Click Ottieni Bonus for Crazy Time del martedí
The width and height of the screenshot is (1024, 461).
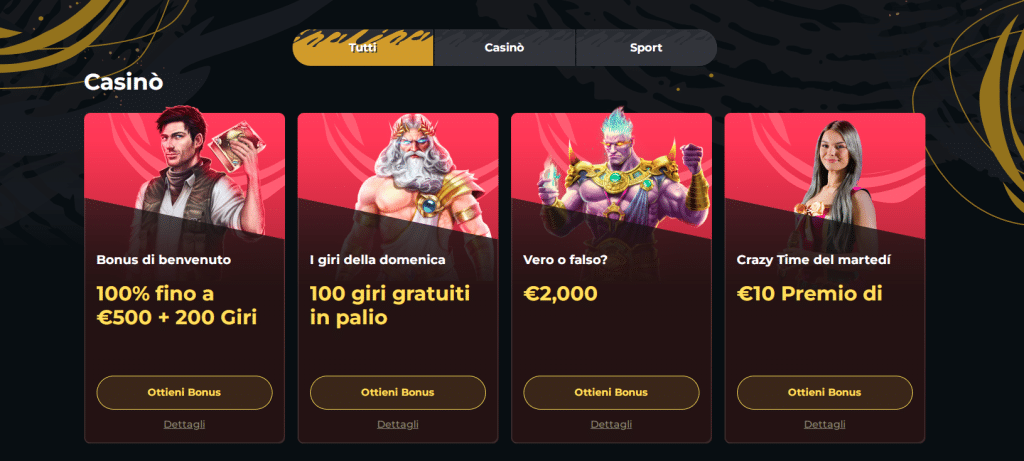coord(825,392)
